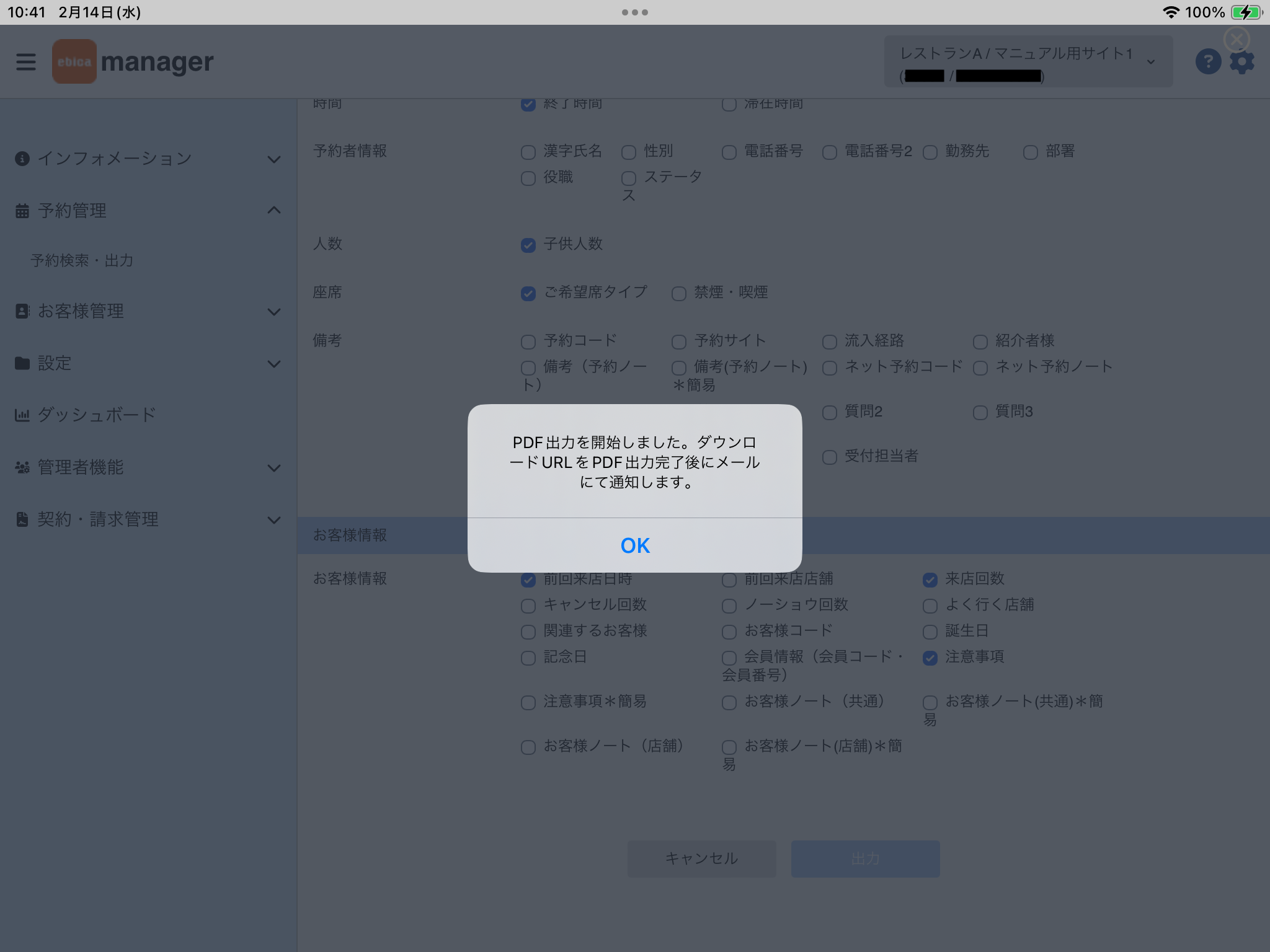This screenshot has height=952, width=1270.
Task: Open the settings gear icon
Action: click(x=1242, y=62)
